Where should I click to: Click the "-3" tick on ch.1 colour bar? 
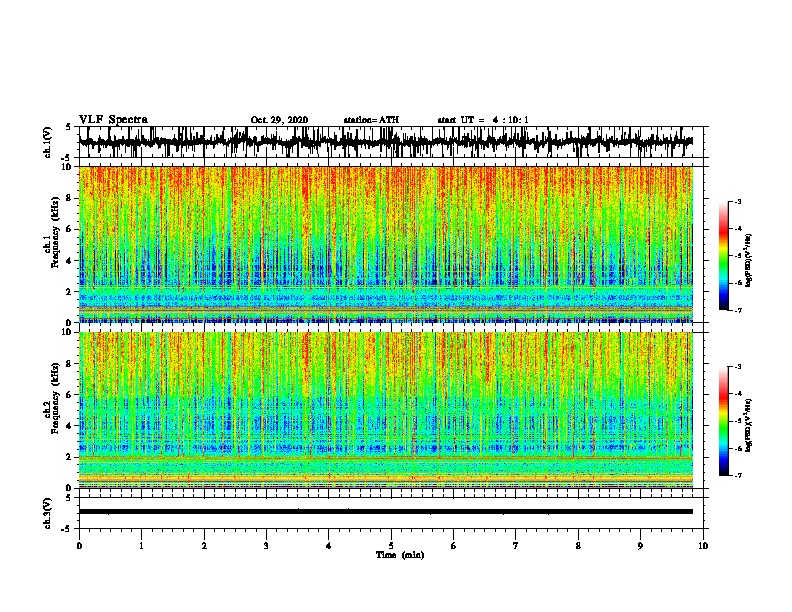[x=738, y=202]
